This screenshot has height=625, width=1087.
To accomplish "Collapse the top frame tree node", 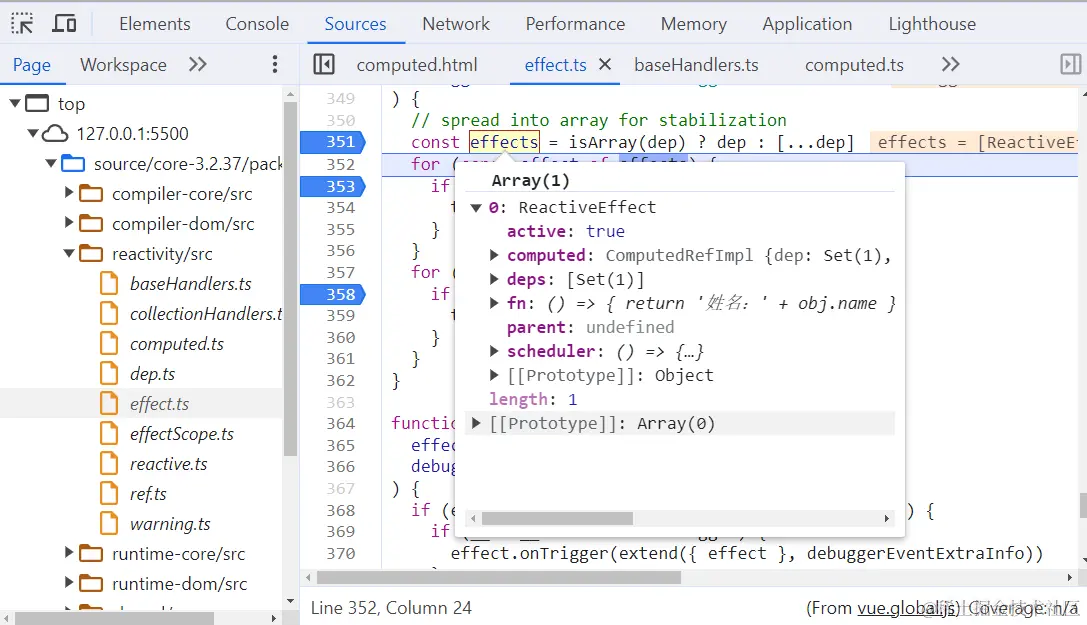I will coord(15,103).
